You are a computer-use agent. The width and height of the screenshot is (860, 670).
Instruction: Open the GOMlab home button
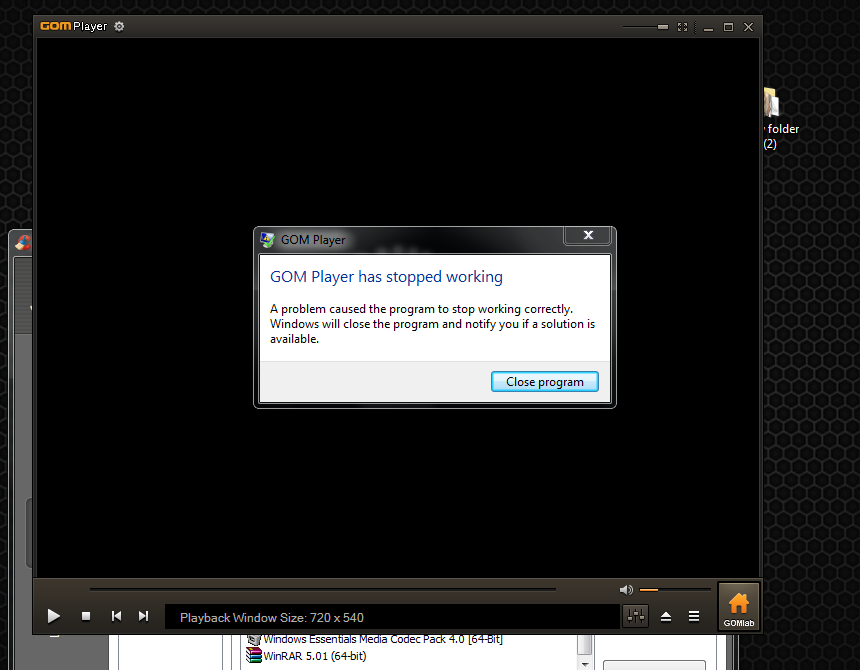coord(739,606)
